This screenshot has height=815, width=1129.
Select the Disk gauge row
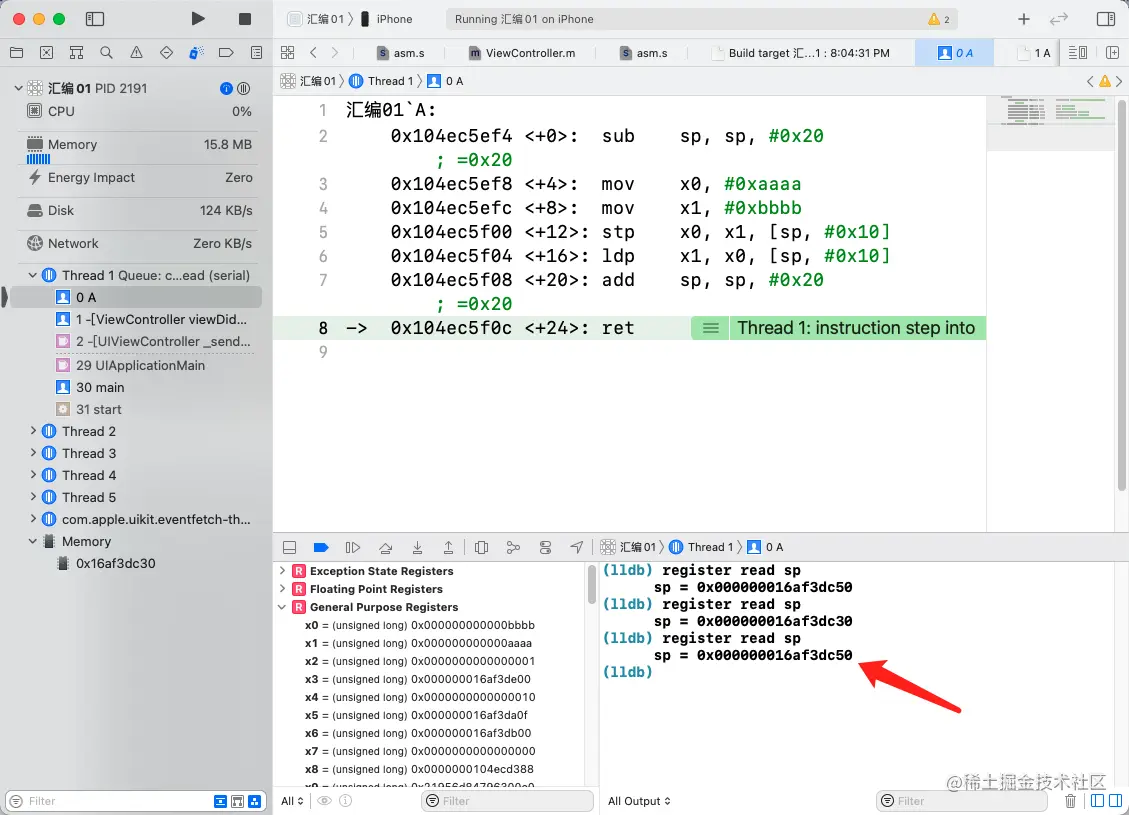coord(138,211)
